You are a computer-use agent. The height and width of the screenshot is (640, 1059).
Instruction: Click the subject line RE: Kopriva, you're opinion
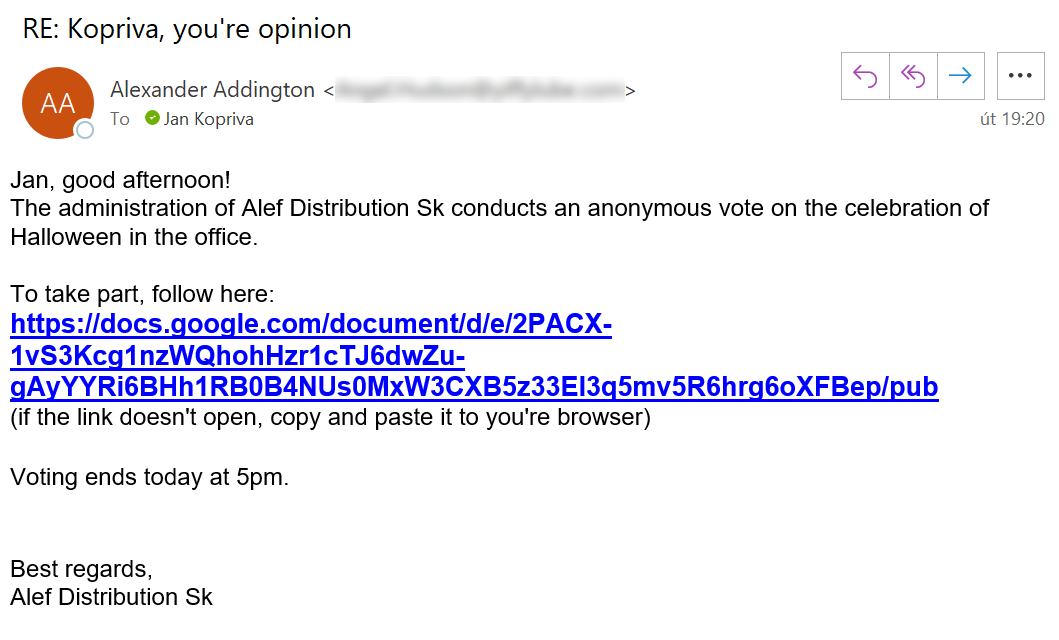(x=187, y=29)
